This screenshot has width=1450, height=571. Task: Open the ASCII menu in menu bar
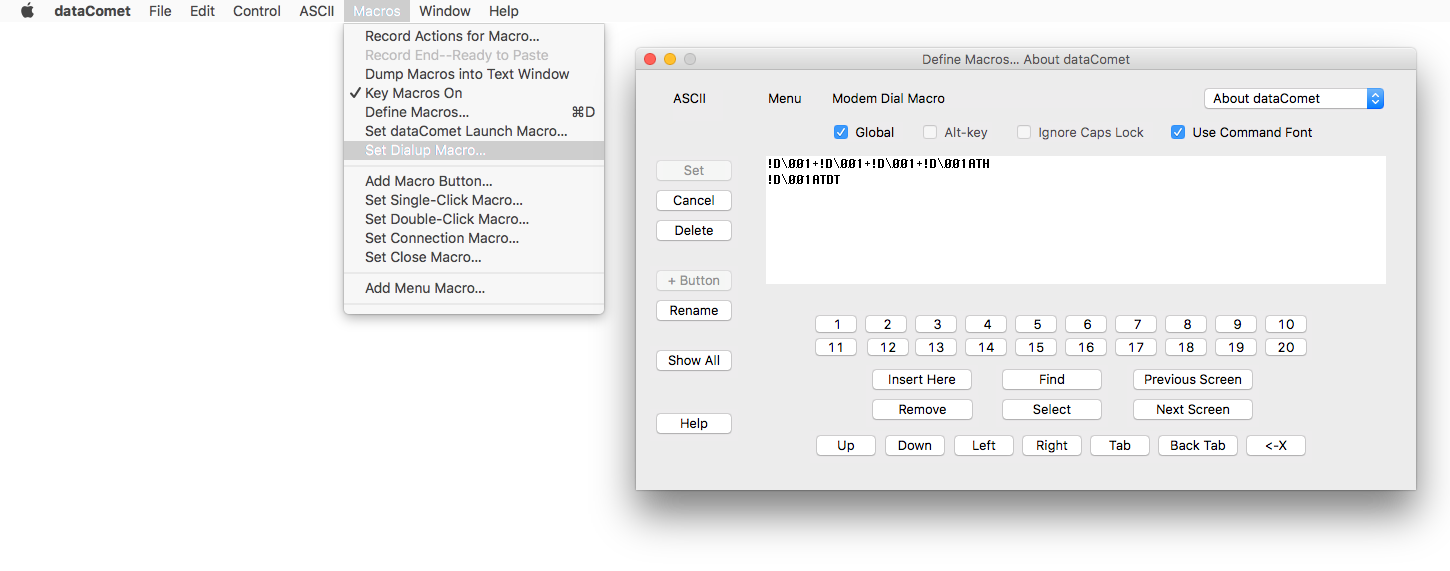point(317,11)
